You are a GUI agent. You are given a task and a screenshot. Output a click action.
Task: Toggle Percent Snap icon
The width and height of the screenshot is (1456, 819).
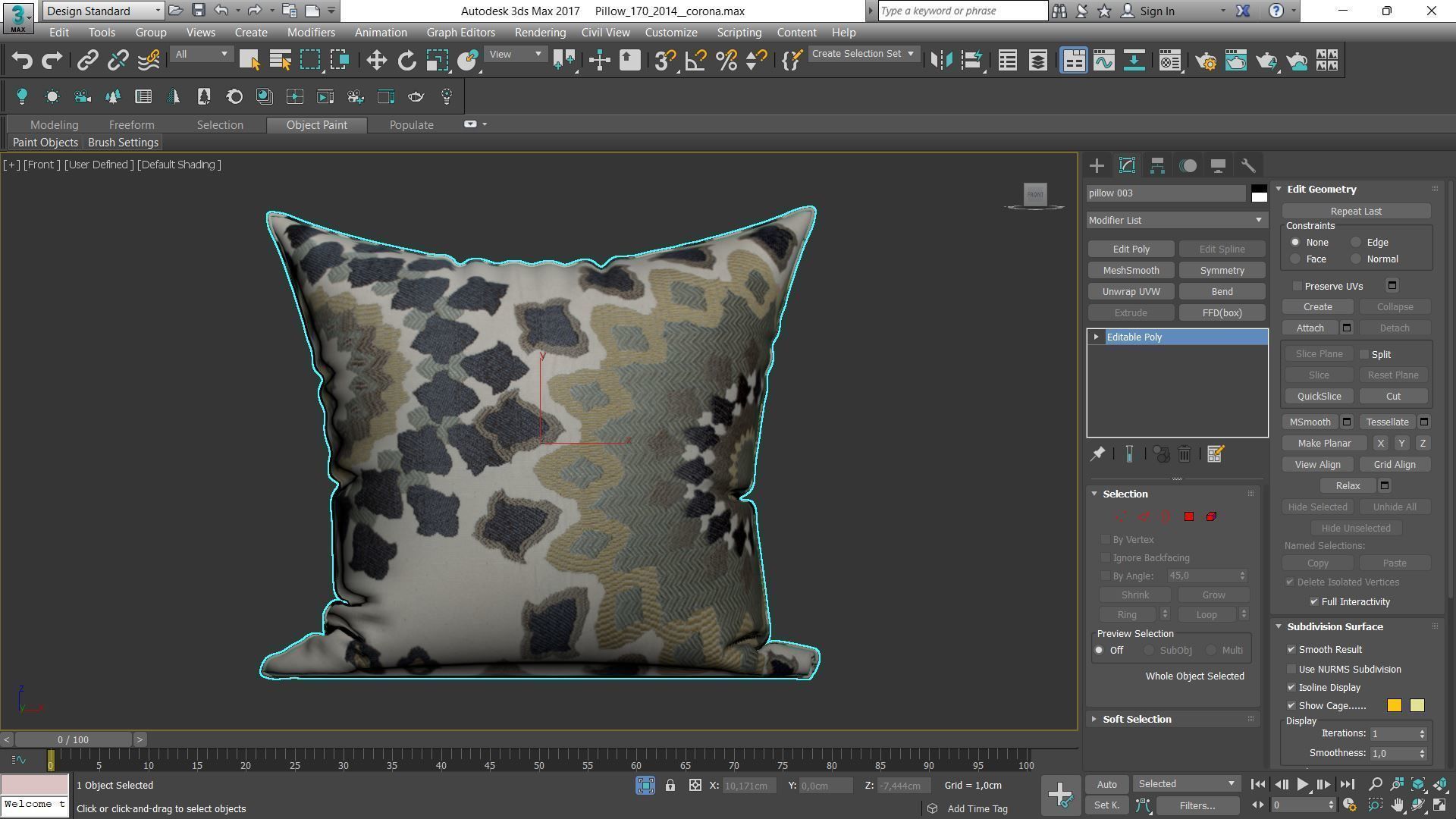click(726, 61)
